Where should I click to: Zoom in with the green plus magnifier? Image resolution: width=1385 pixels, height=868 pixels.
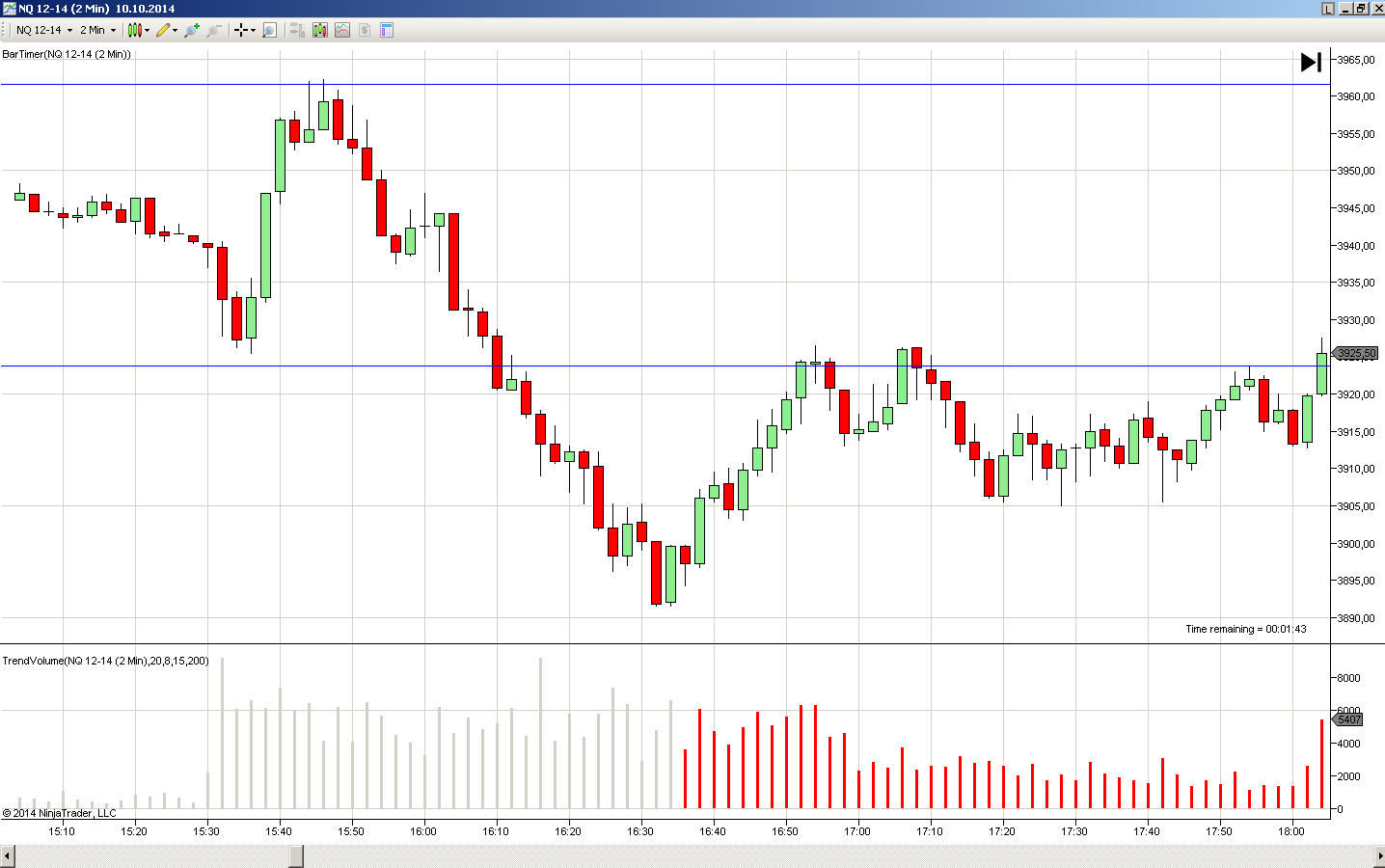point(192,30)
